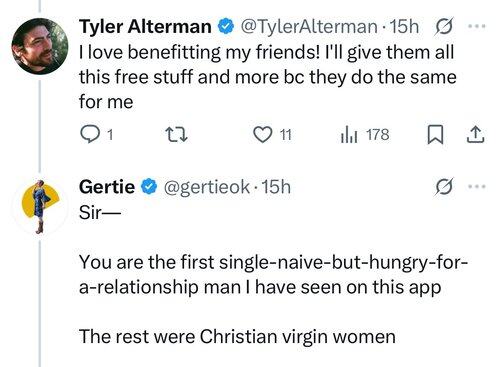Click Grok icon on Tyler's tweet
Viewport: 500px width, 367px height.
click(444, 27)
